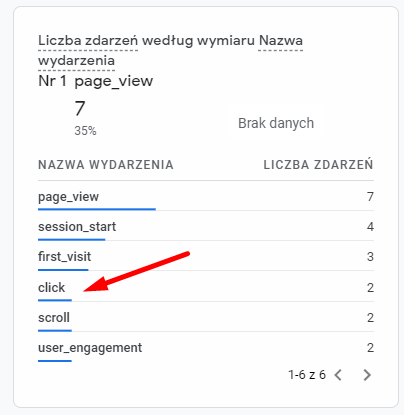Click the NAZWA WYDARZENIA column header
The image size is (404, 415).
106,165
